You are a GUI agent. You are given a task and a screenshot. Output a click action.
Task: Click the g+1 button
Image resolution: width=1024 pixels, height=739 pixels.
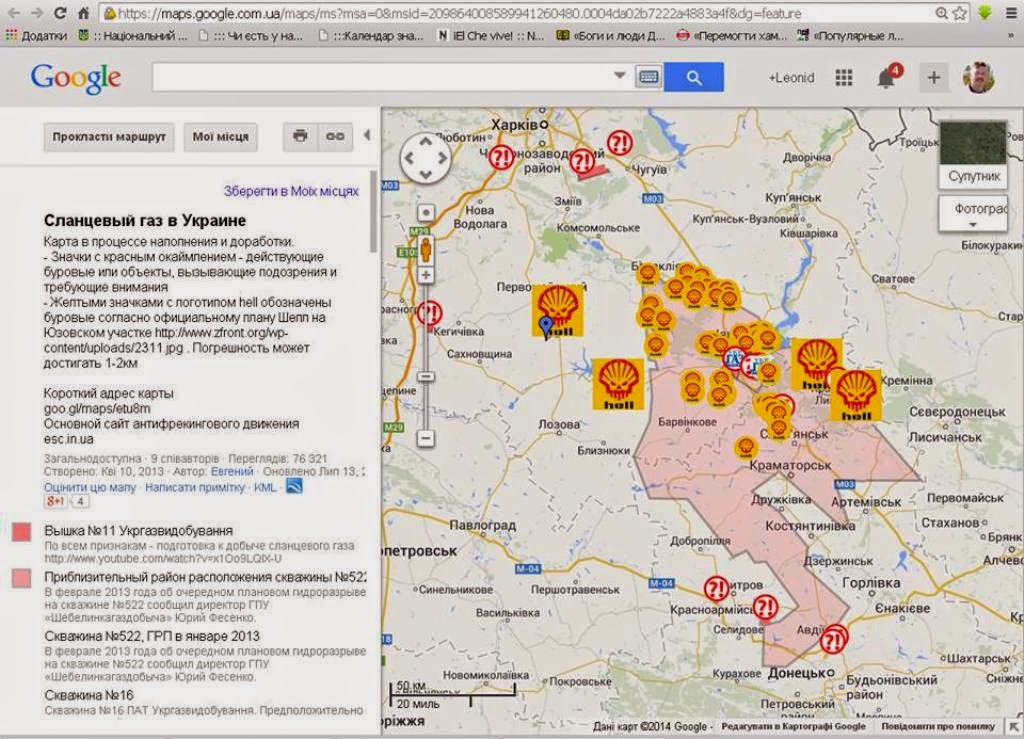tap(55, 501)
